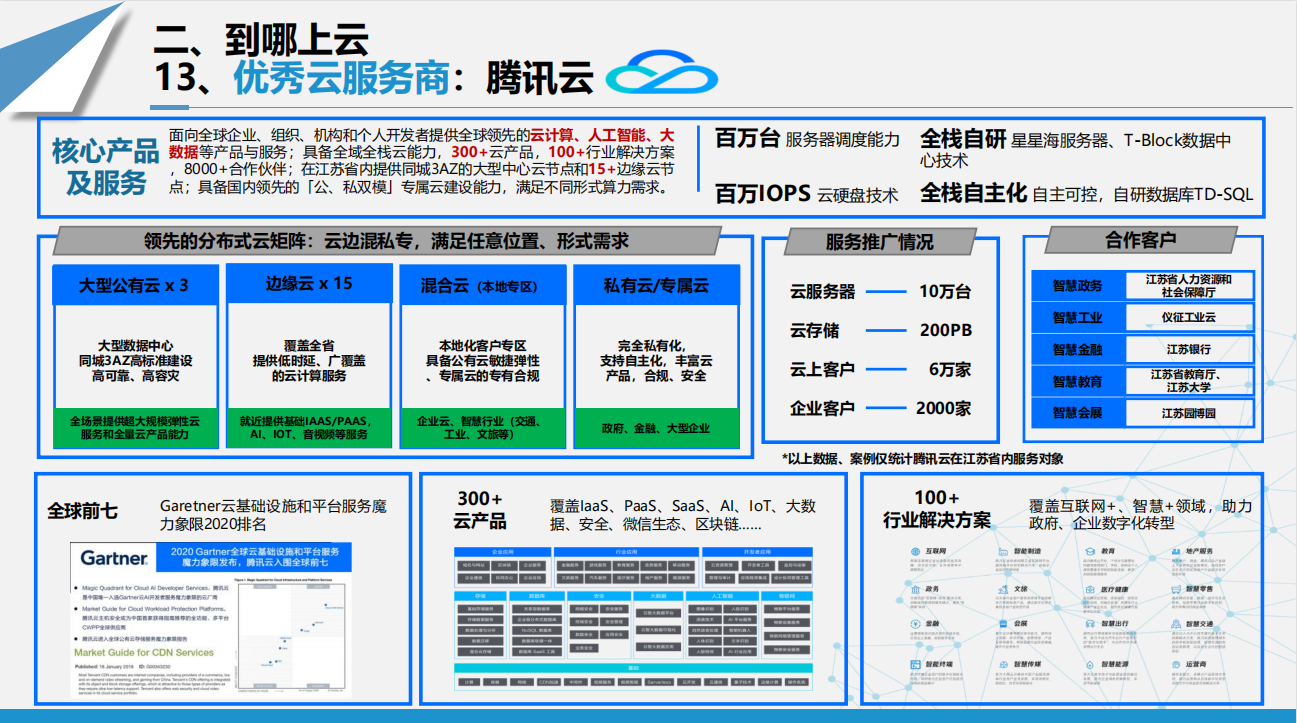Image resolution: width=1297 pixels, height=723 pixels.
Task: Click the 智慧会展 category label
Action: click(1077, 413)
